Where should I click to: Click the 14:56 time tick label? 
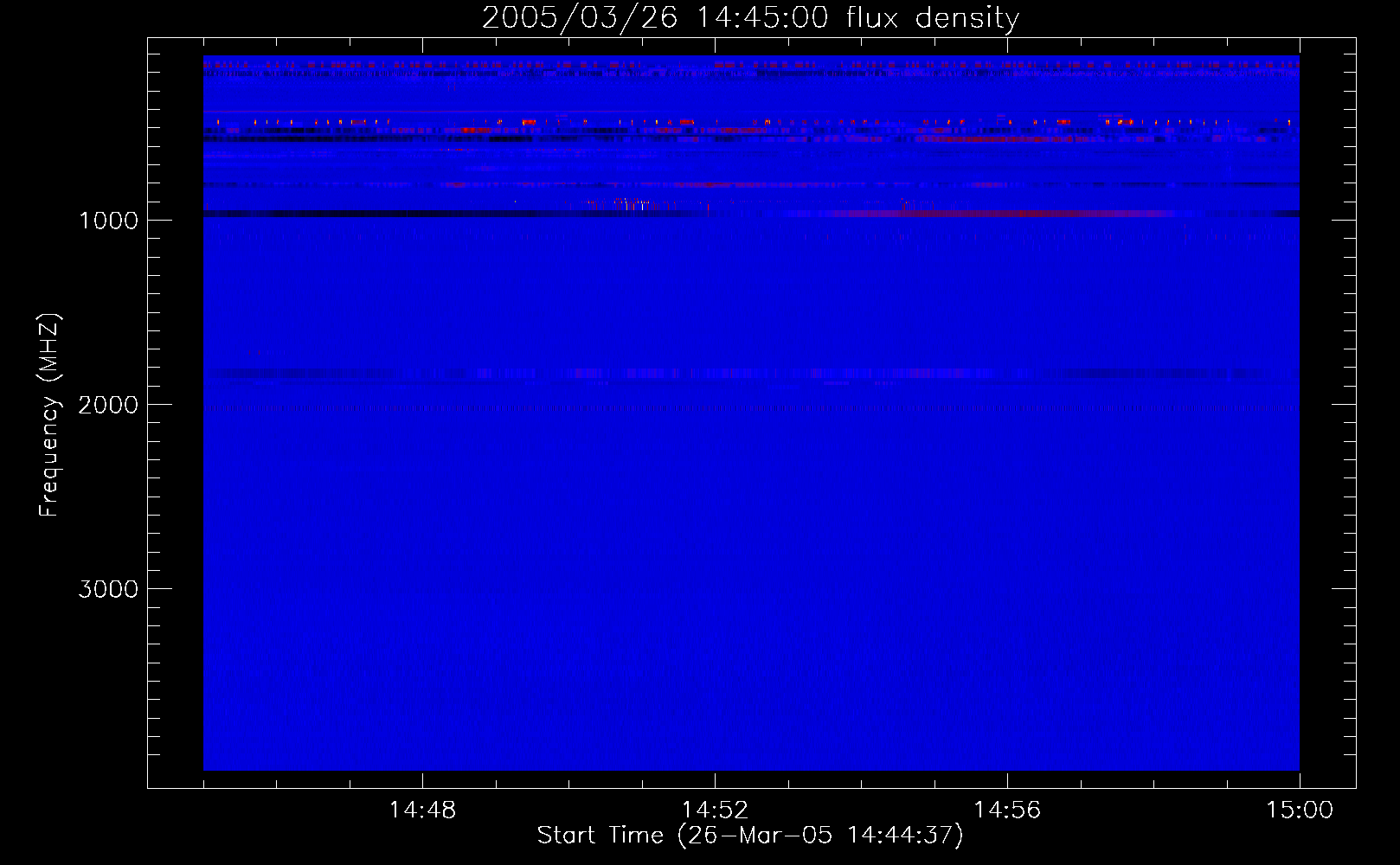(x=1007, y=811)
